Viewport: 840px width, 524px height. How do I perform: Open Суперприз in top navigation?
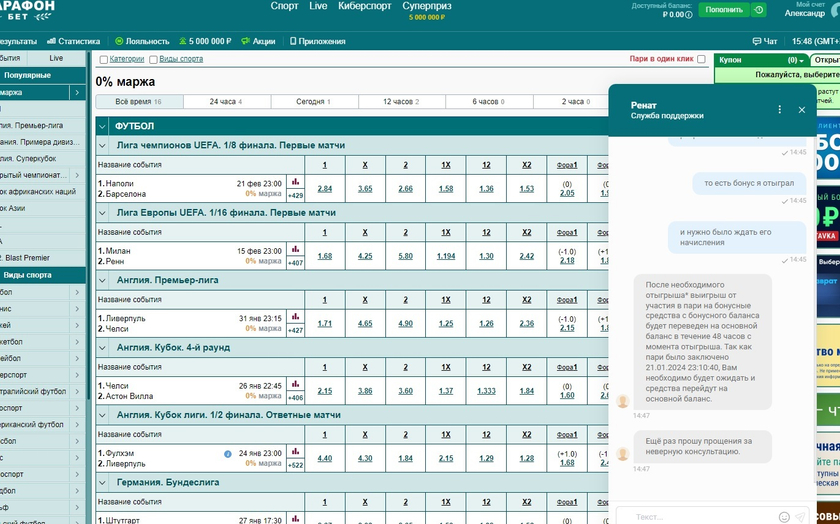(427, 6)
